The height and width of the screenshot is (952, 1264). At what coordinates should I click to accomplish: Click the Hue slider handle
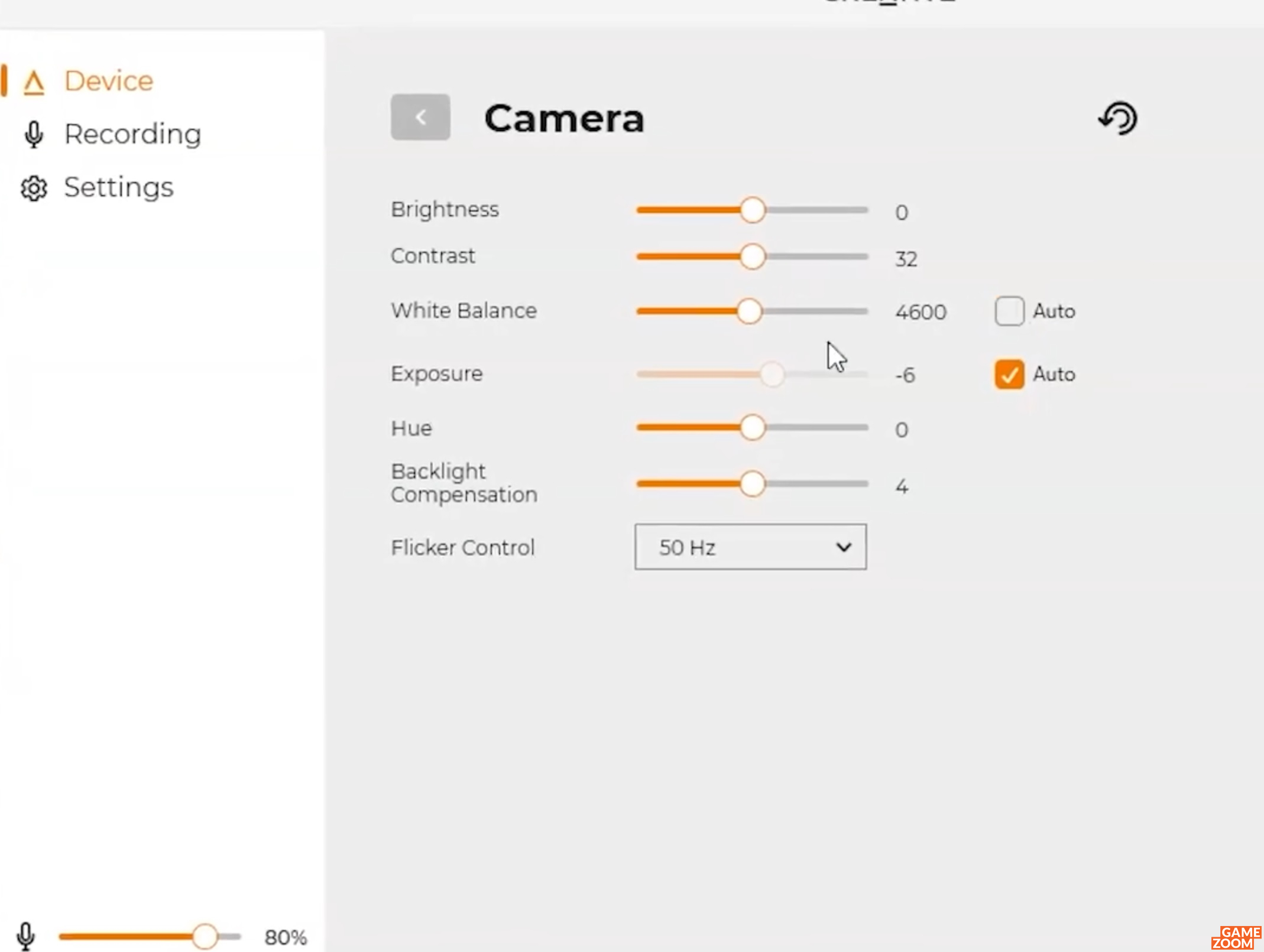point(752,427)
